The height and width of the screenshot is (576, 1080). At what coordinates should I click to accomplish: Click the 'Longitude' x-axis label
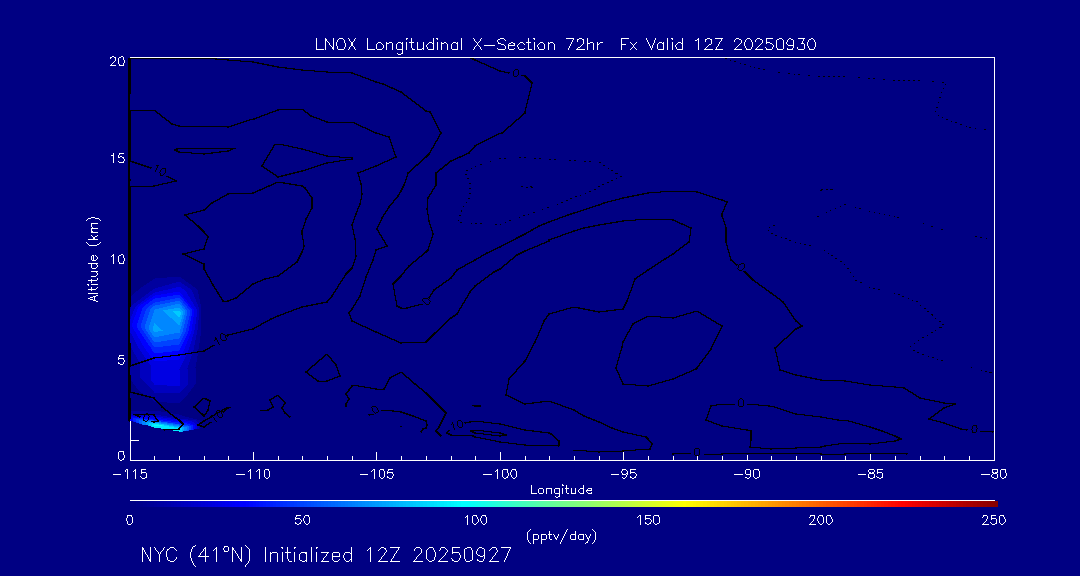coord(561,490)
